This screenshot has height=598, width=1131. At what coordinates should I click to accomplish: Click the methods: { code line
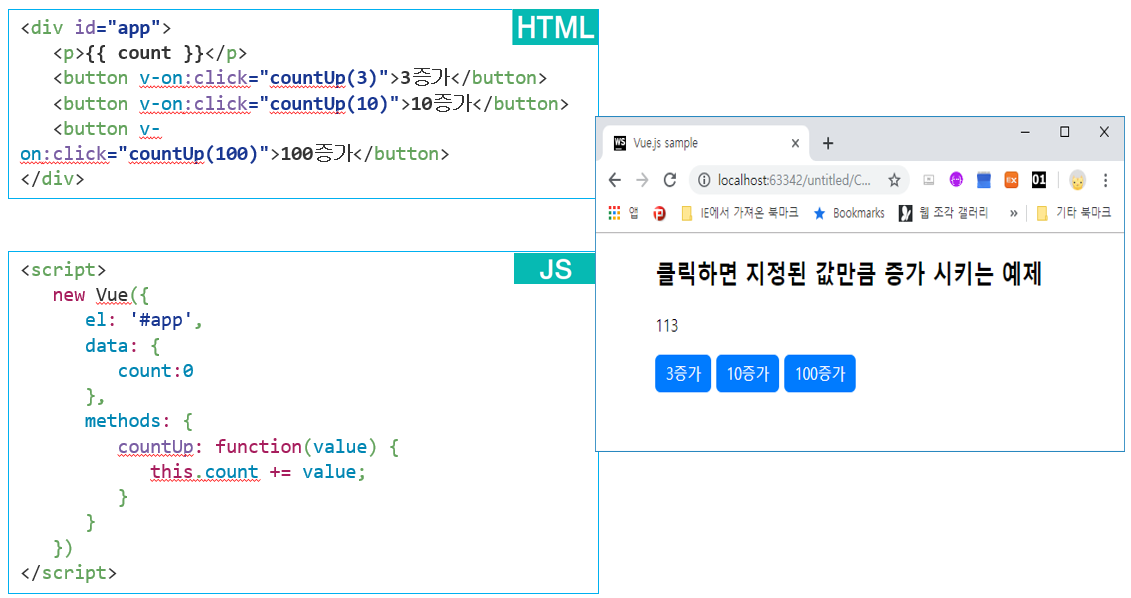click(138, 421)
